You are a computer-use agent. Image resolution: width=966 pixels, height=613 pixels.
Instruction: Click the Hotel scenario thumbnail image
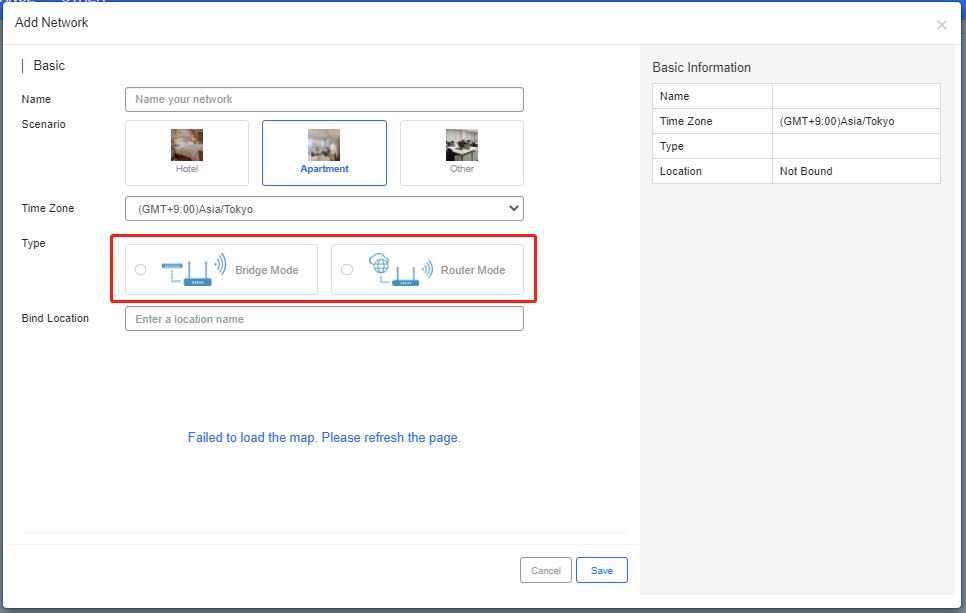coord(187,145)
